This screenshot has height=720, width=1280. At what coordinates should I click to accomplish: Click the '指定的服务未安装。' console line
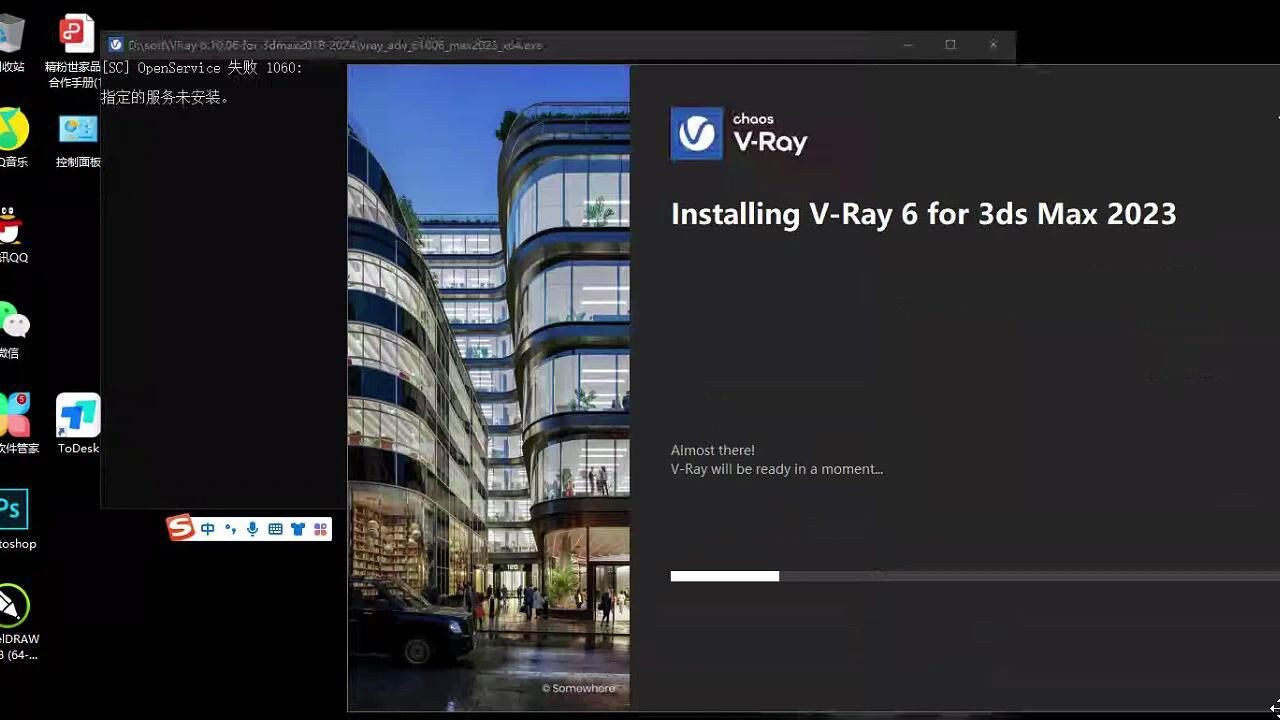[x=165, y=98]
